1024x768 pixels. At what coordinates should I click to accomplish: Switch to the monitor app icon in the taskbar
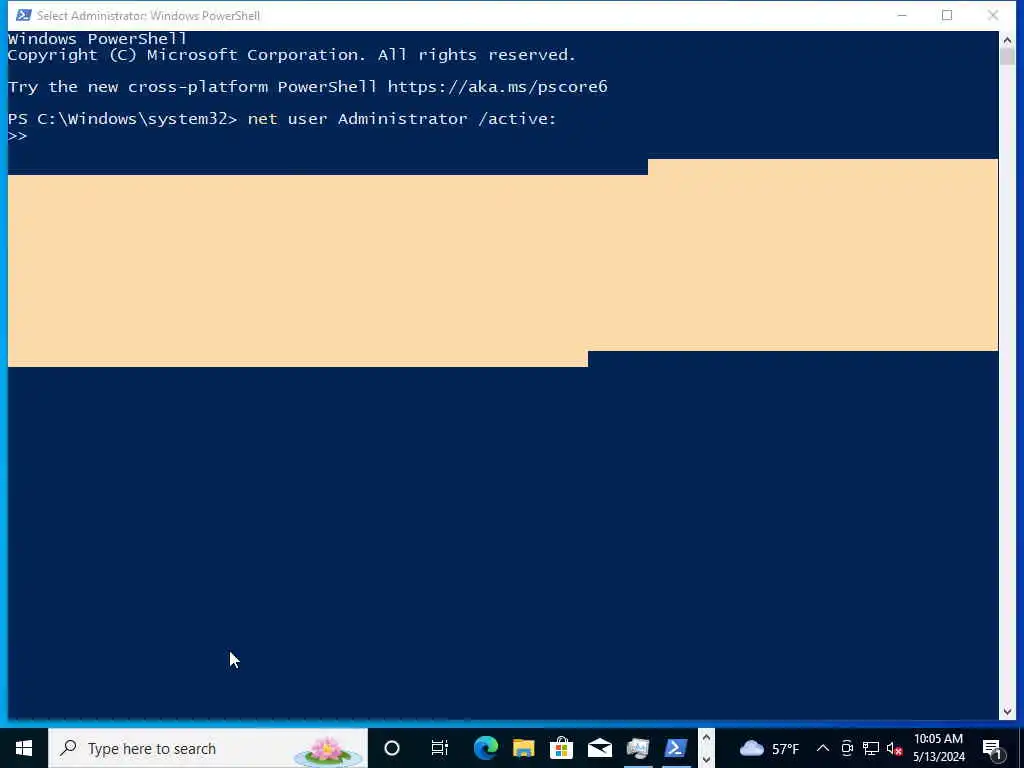(637, 748)
